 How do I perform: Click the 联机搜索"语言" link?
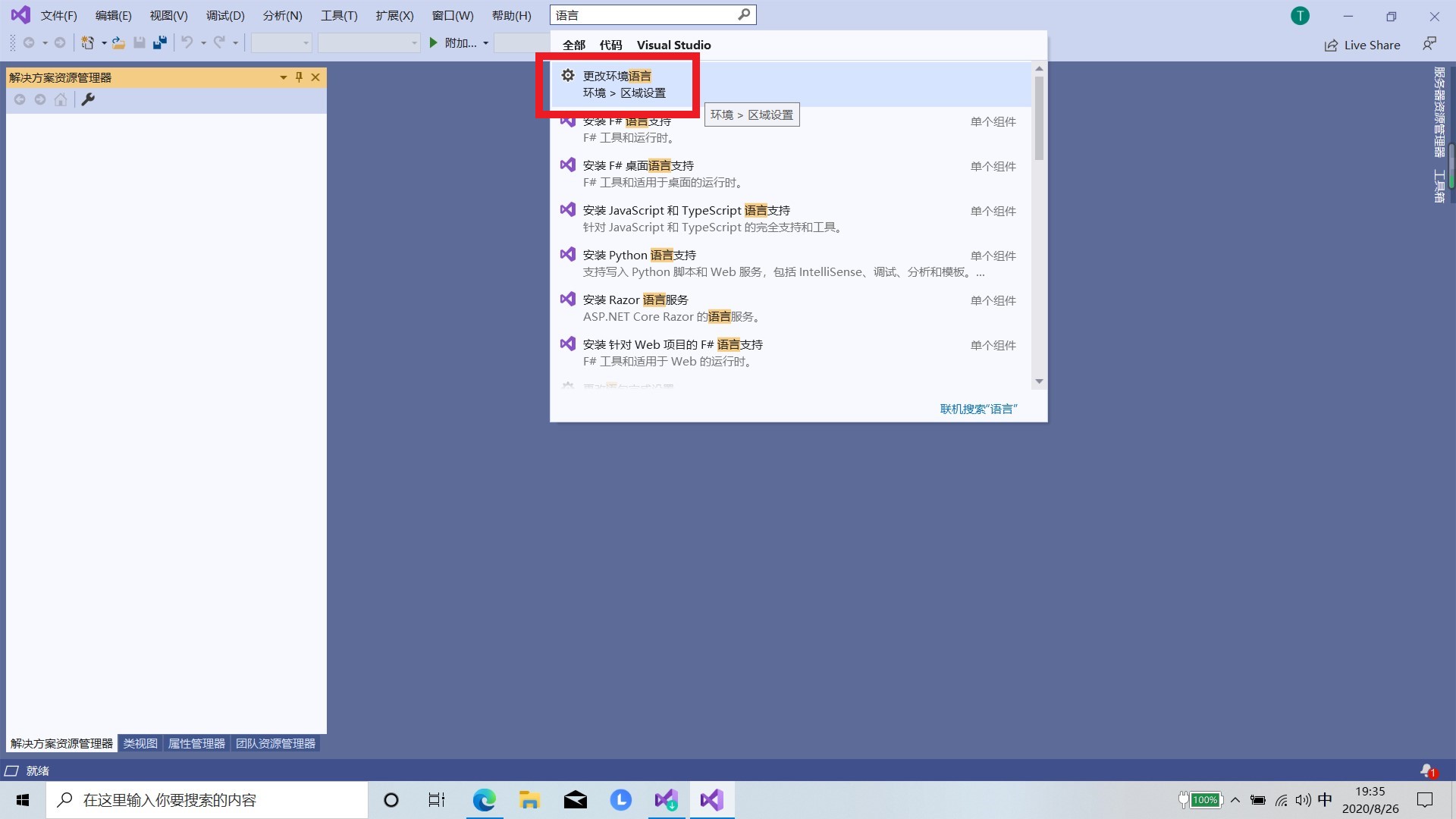(x=979, y=409)
